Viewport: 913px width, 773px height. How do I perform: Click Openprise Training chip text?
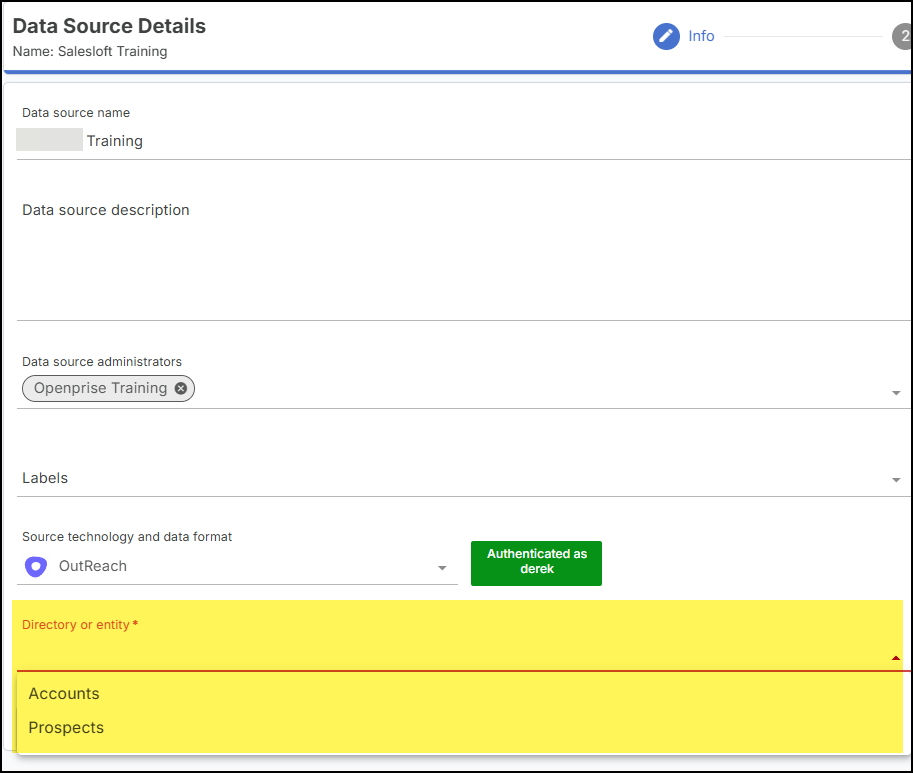pyautogui.click(x=100, y=388)
